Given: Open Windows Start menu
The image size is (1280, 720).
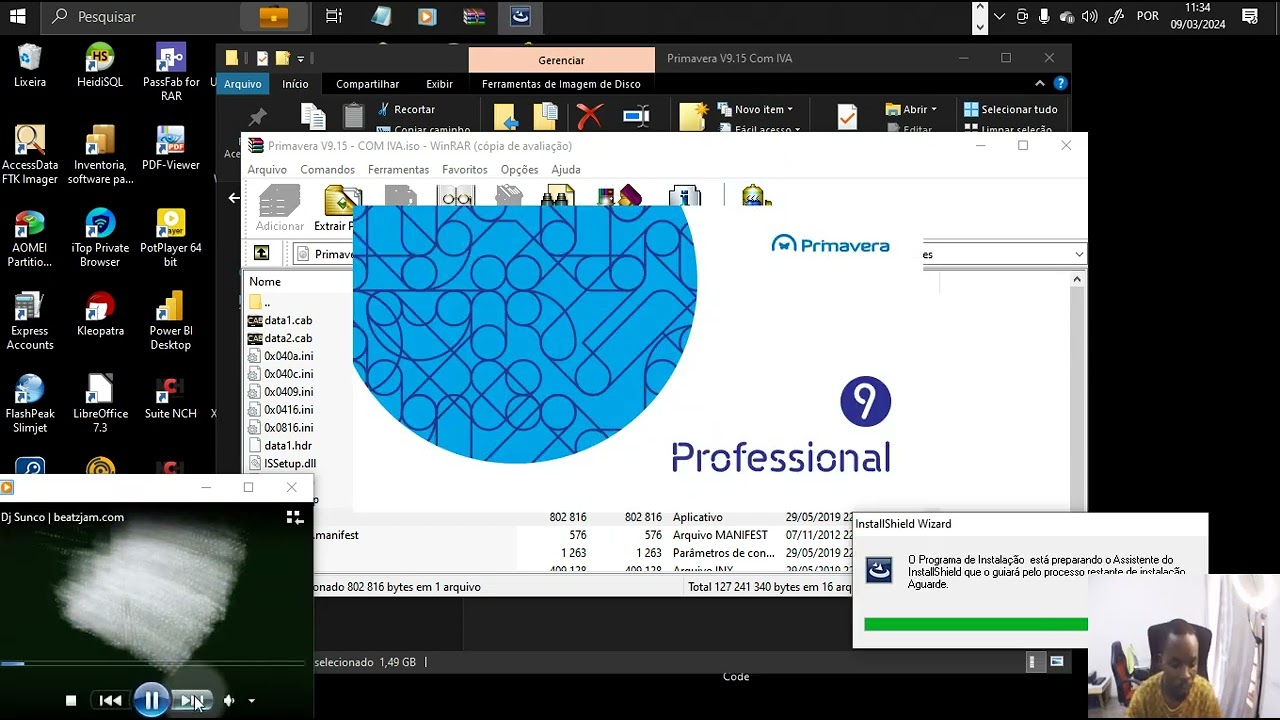Looking at the screenshot, I should click(17, 16).
